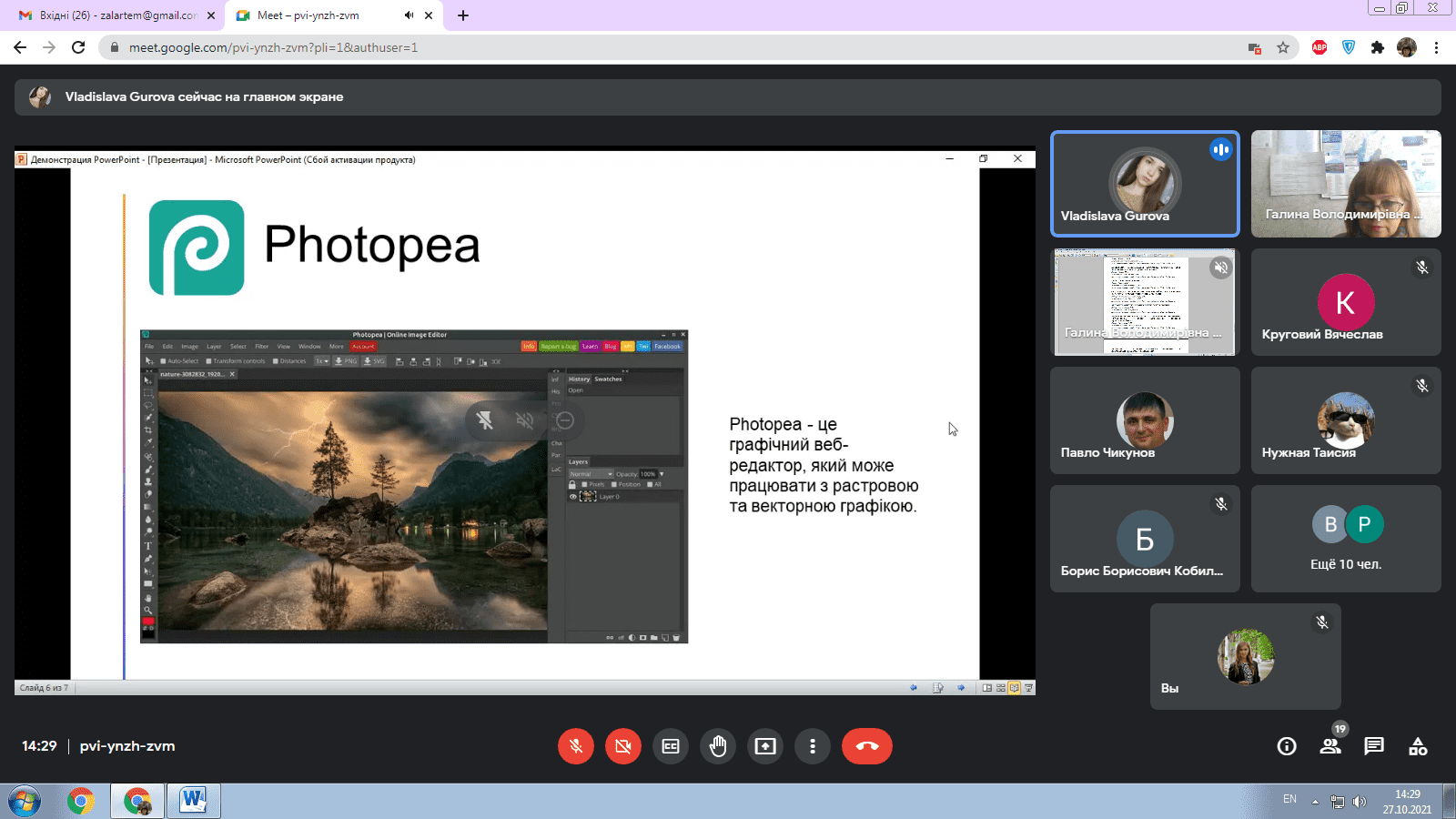Open blocked camera permission icon in address bar

pos(1254,47)
